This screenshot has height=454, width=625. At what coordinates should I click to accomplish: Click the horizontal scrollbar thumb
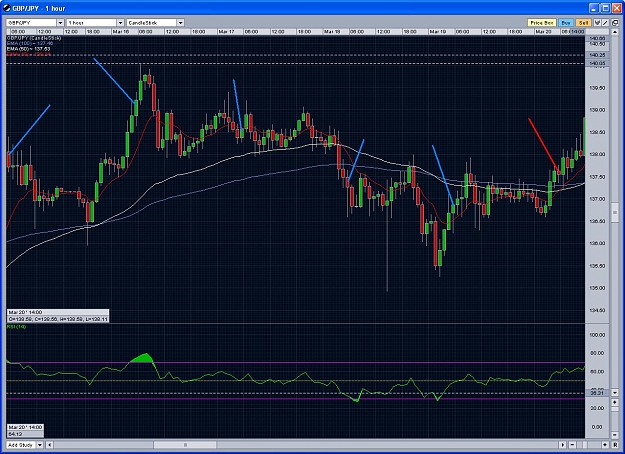point(185,445)
